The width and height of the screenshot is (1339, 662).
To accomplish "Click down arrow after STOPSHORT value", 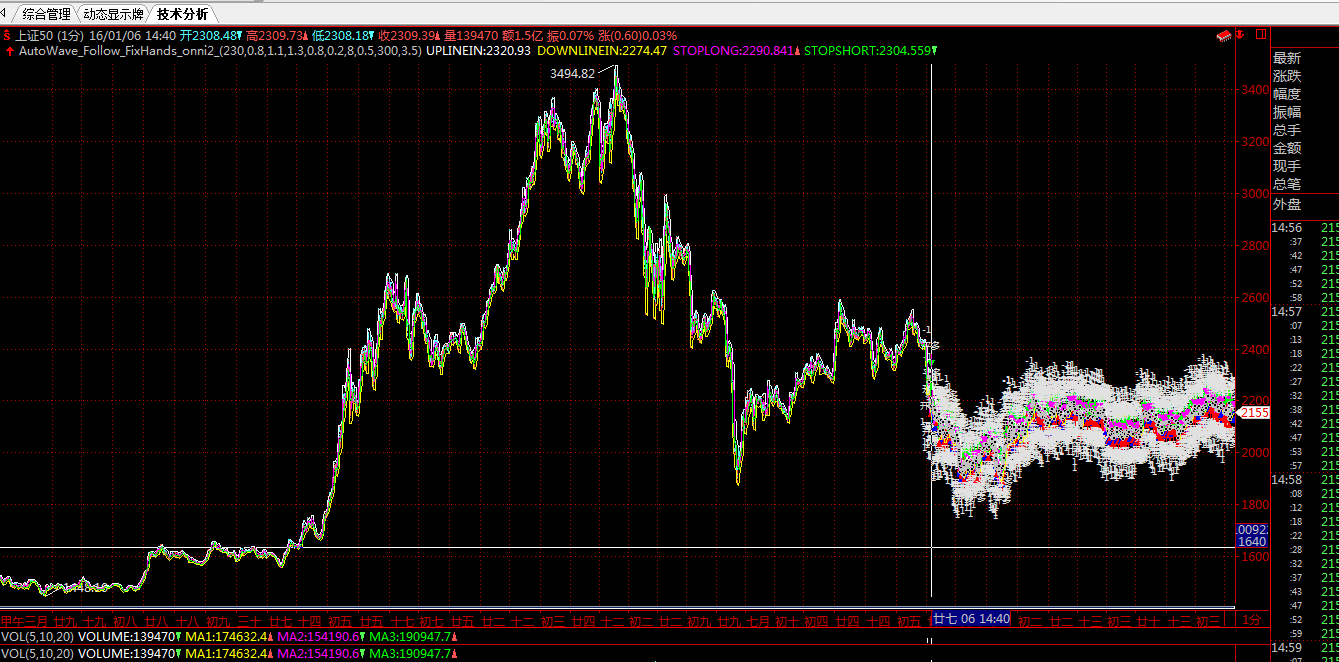I will click(x=934, y=50).
